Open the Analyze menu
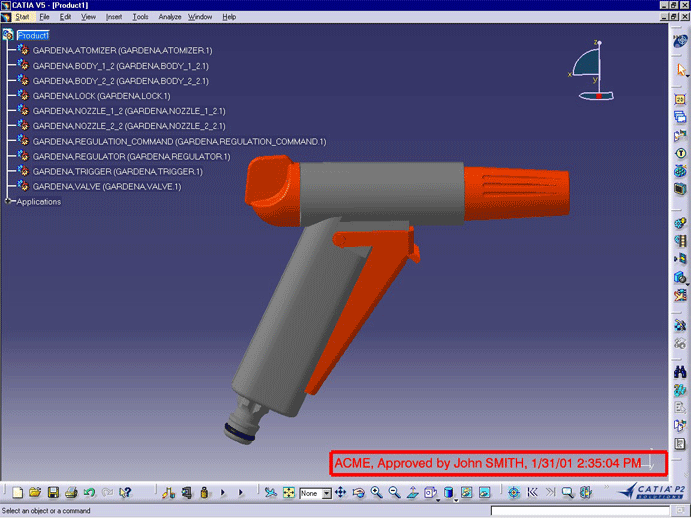The width and height of the screenshot is (691, 518). click(169, 17)
